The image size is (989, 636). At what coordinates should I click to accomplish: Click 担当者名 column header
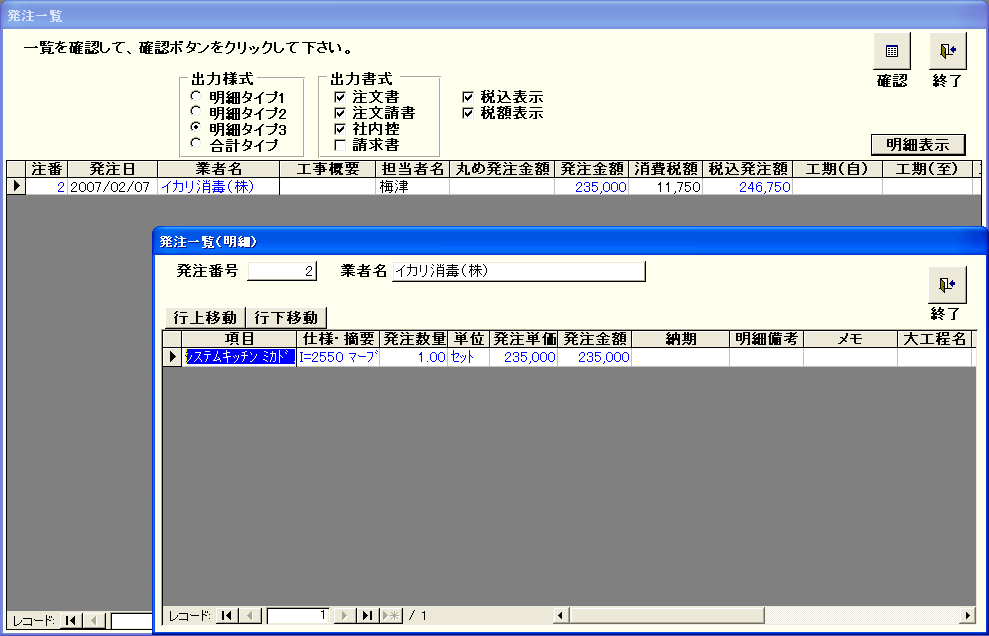(413, 169)
